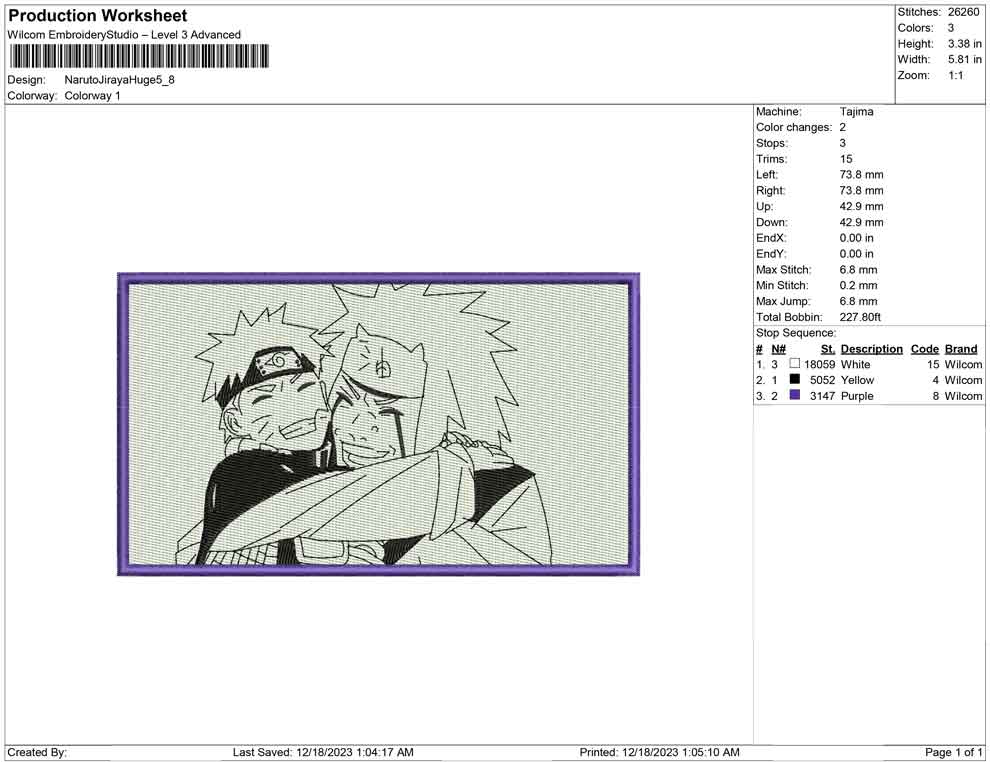Click the black swatch beside Yellow
Image resolution: width=990 pixels, height=762 pixels.
[x=794, y=379]
